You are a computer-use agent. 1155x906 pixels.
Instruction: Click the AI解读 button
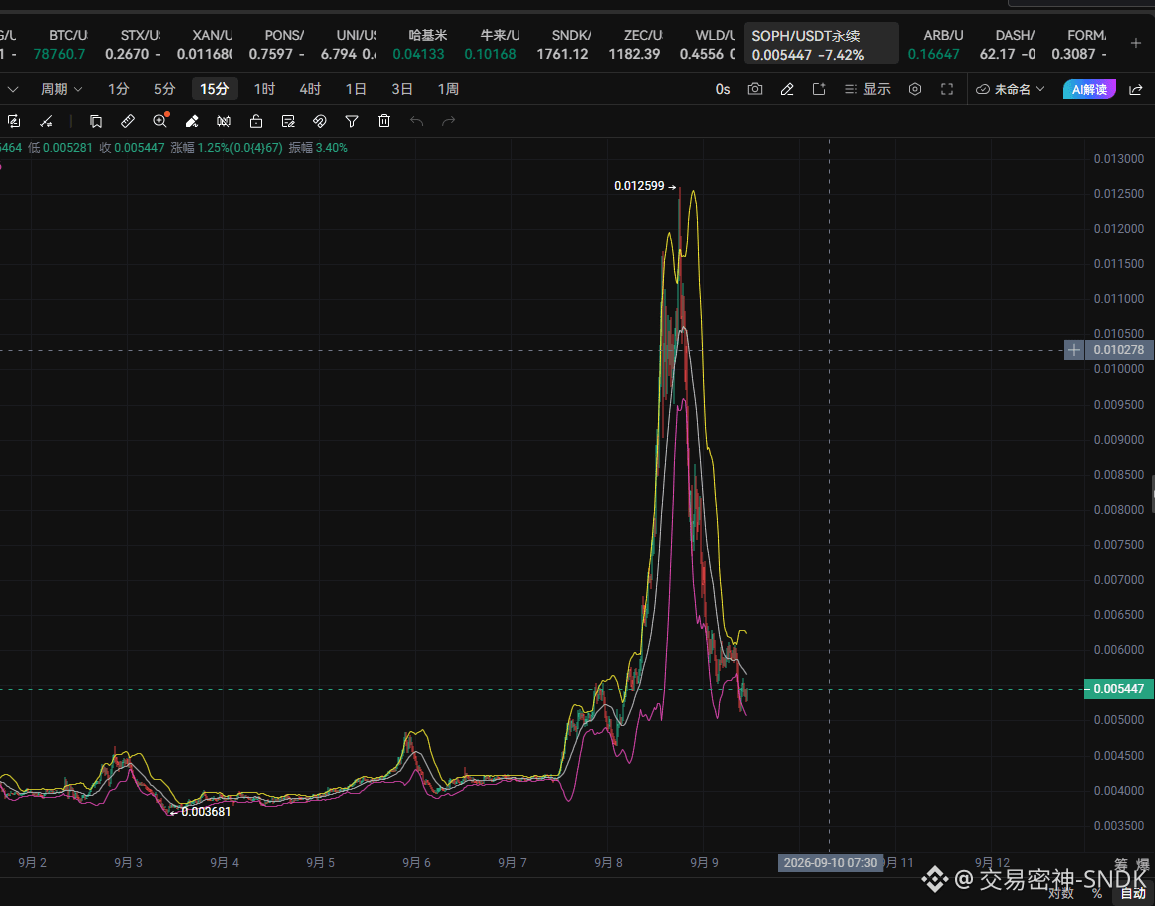[x=1089, y=89]
